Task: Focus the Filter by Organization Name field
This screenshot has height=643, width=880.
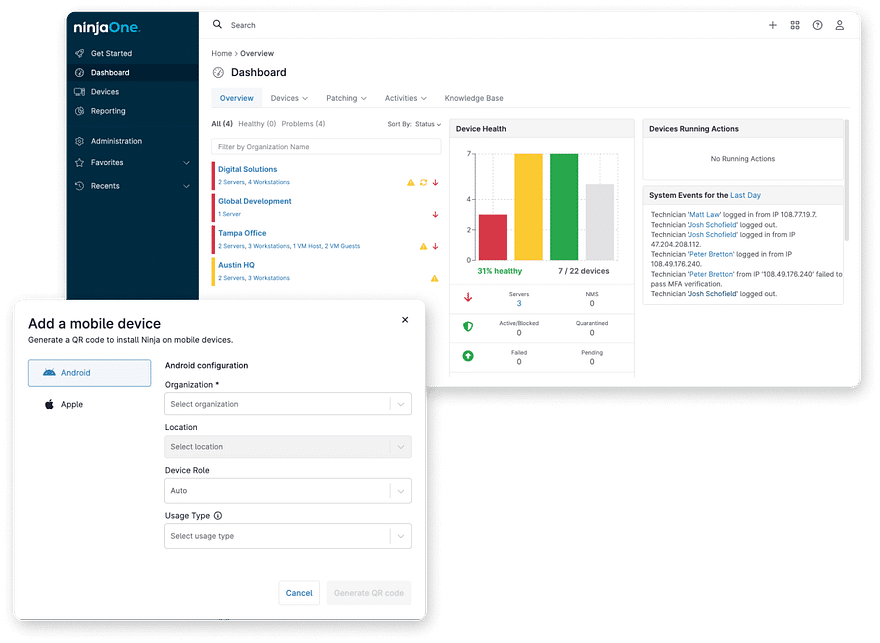Action: (x=326, y=147)
